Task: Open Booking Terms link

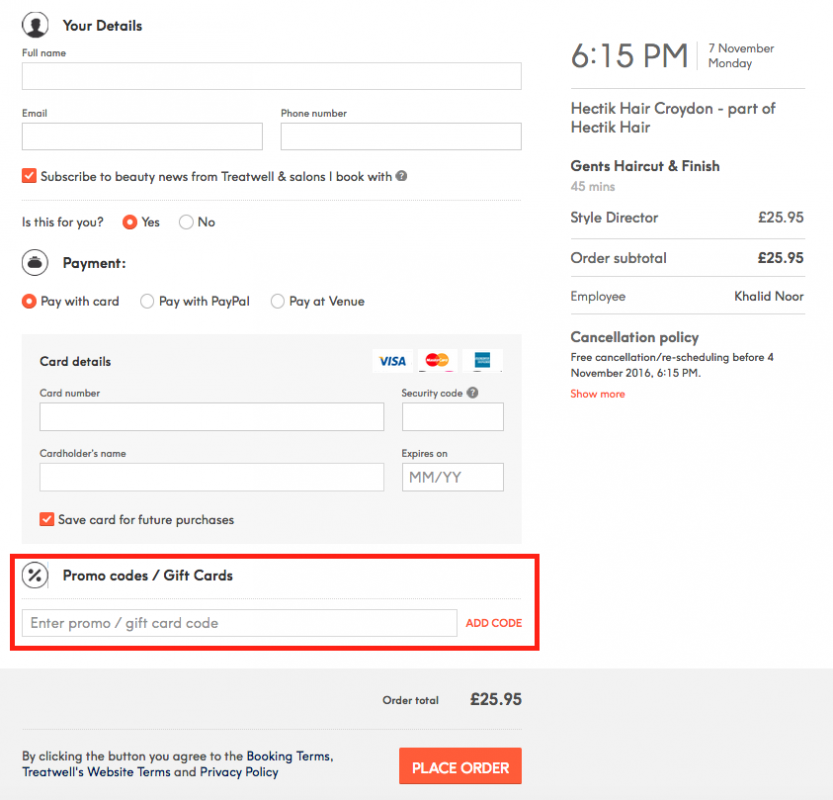Action: coord(289,755)
